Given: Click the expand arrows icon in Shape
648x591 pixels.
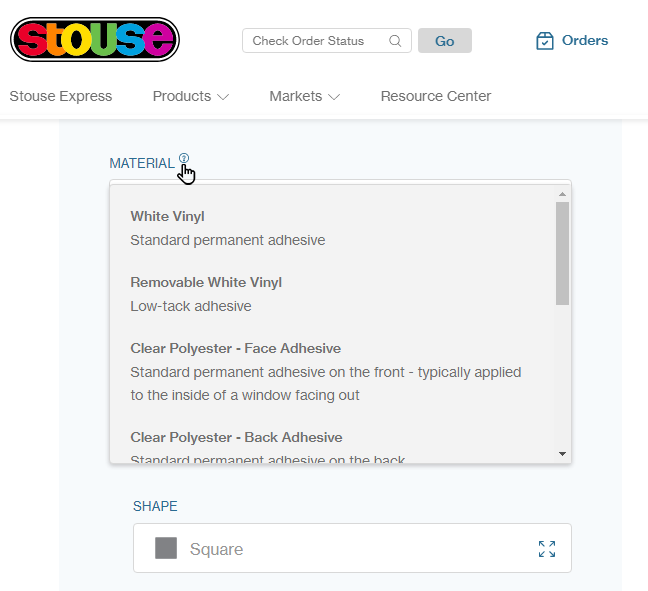Looking at the screenshot, I should click(x=547, y=549).
